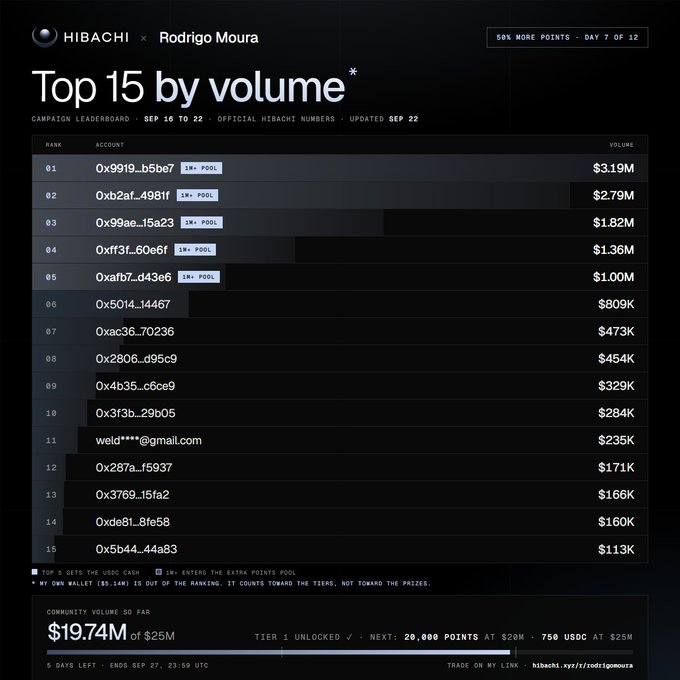Click the $235K volume value

(x=616, y=441)
